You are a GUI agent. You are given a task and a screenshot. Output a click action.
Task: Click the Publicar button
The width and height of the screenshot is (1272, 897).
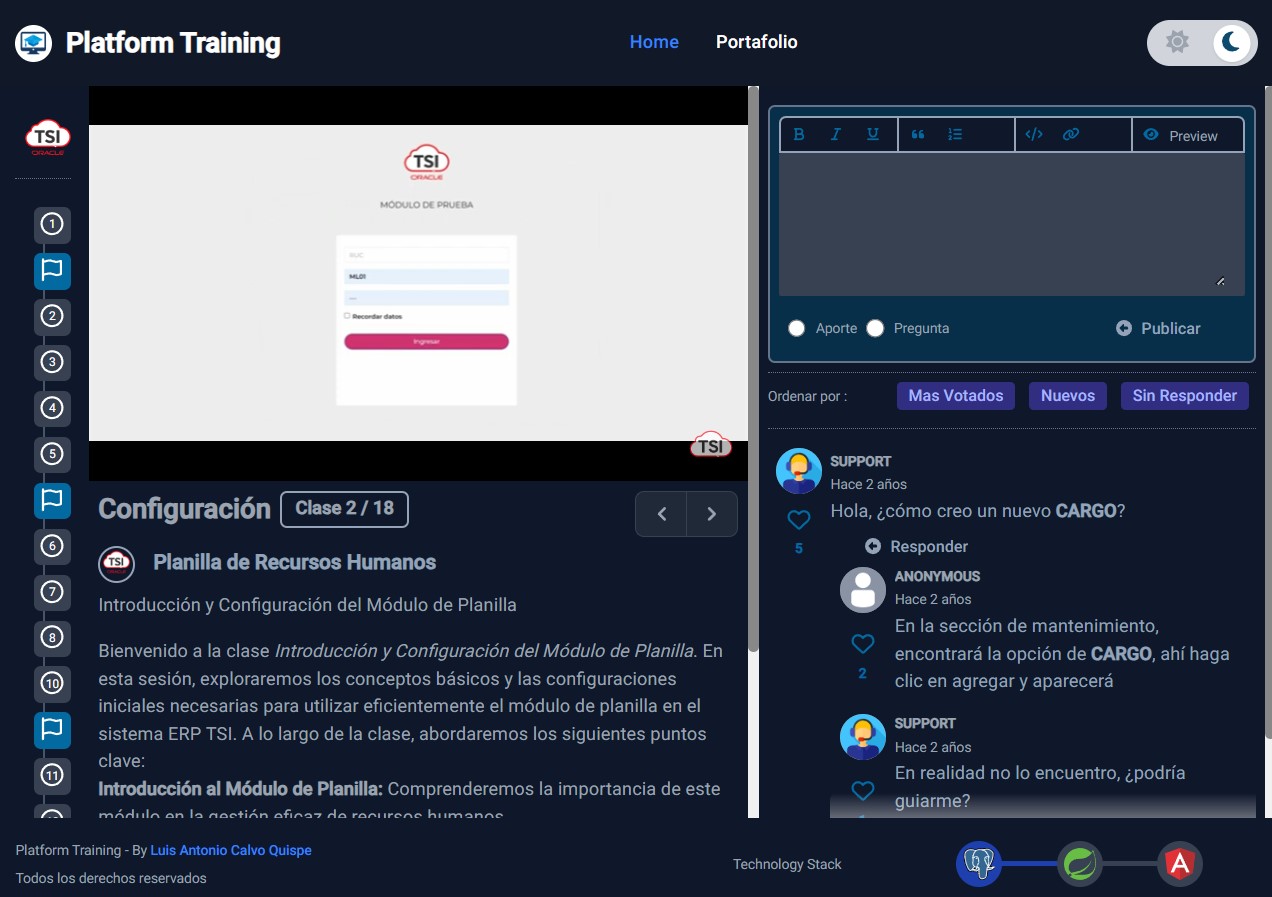pos(1158,328)
